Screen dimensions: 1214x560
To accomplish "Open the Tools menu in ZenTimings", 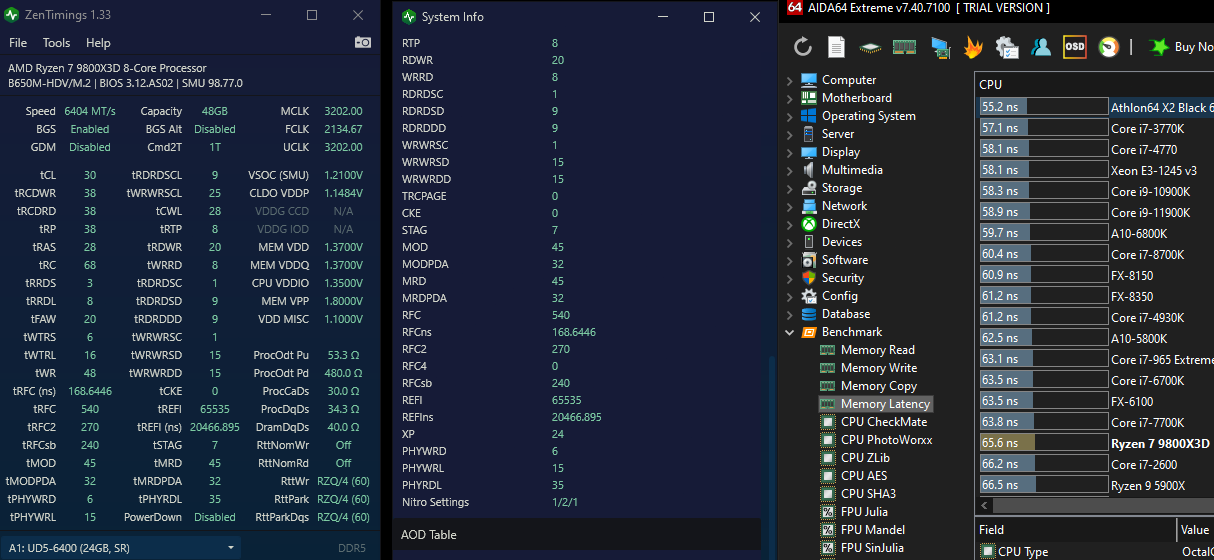I will tap(56, 43).
